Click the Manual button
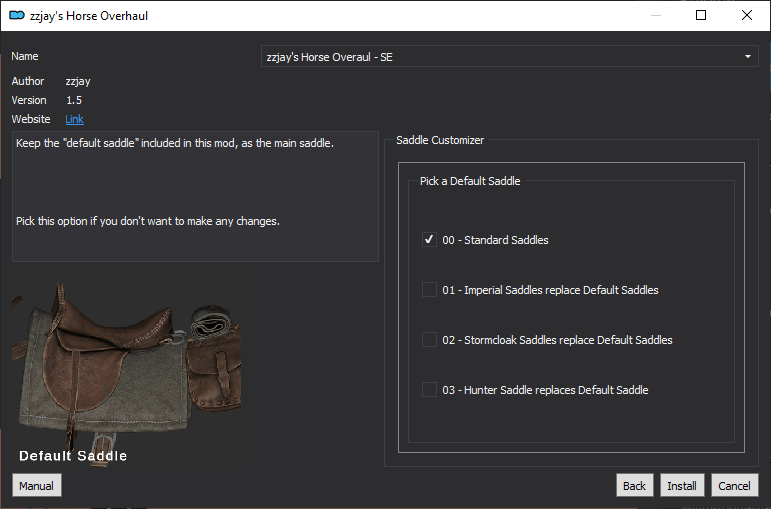This screenshot has width=771, height=509. 37,485
